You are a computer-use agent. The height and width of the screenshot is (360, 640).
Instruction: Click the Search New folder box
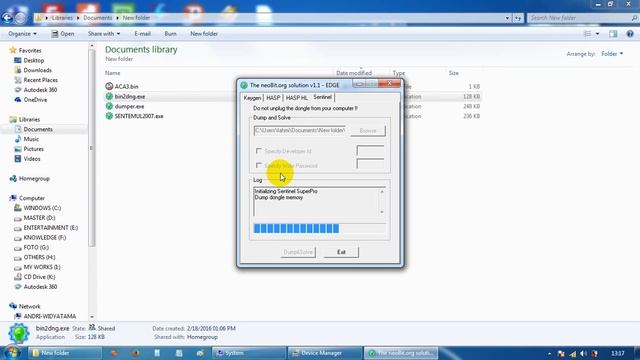tap(582, 18)
